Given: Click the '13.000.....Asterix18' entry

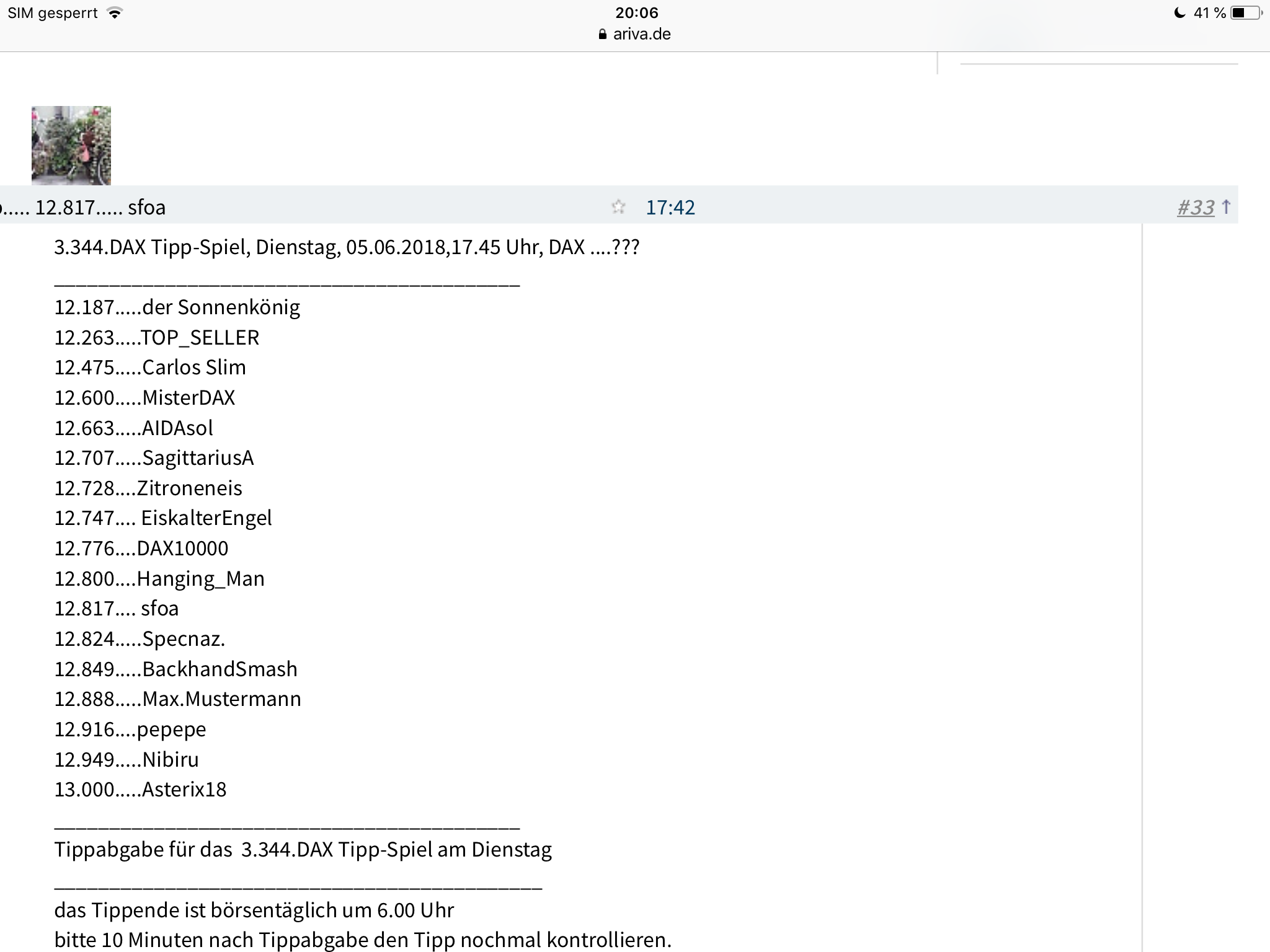Looking at the screenshot, I should click(x=140, y=790).
